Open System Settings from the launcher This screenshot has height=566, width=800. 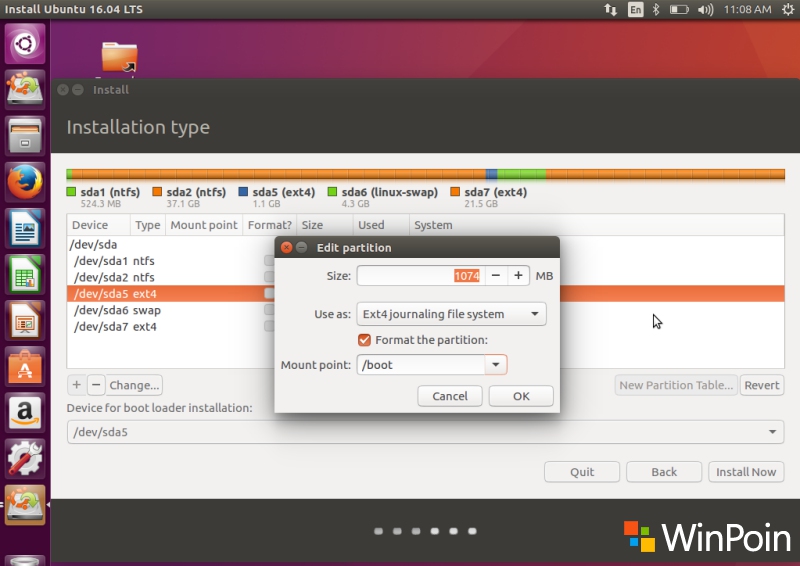coord(24,458)
